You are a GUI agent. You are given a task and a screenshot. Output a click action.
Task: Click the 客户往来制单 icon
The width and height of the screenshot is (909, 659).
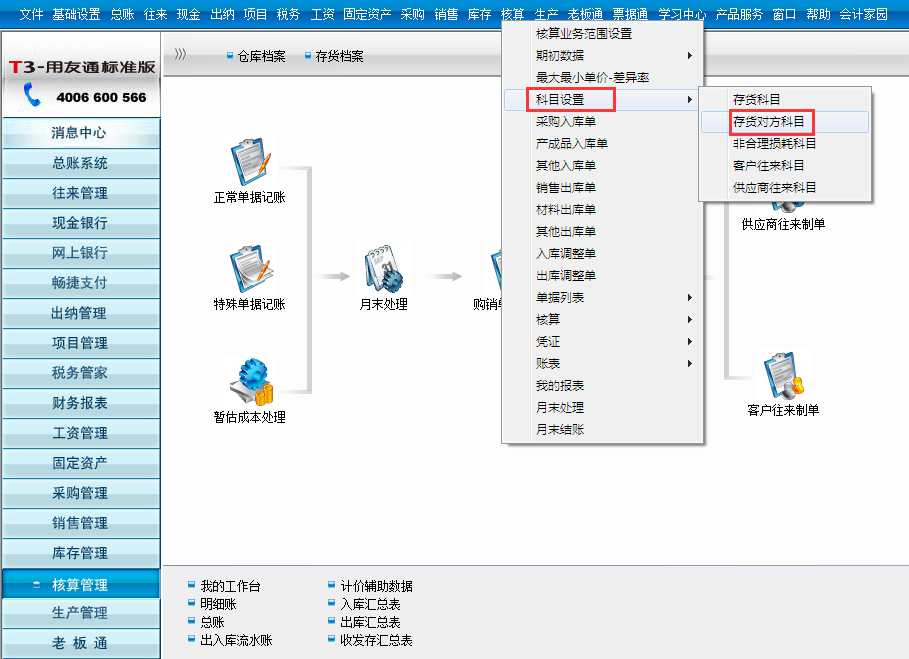point(783,374)
